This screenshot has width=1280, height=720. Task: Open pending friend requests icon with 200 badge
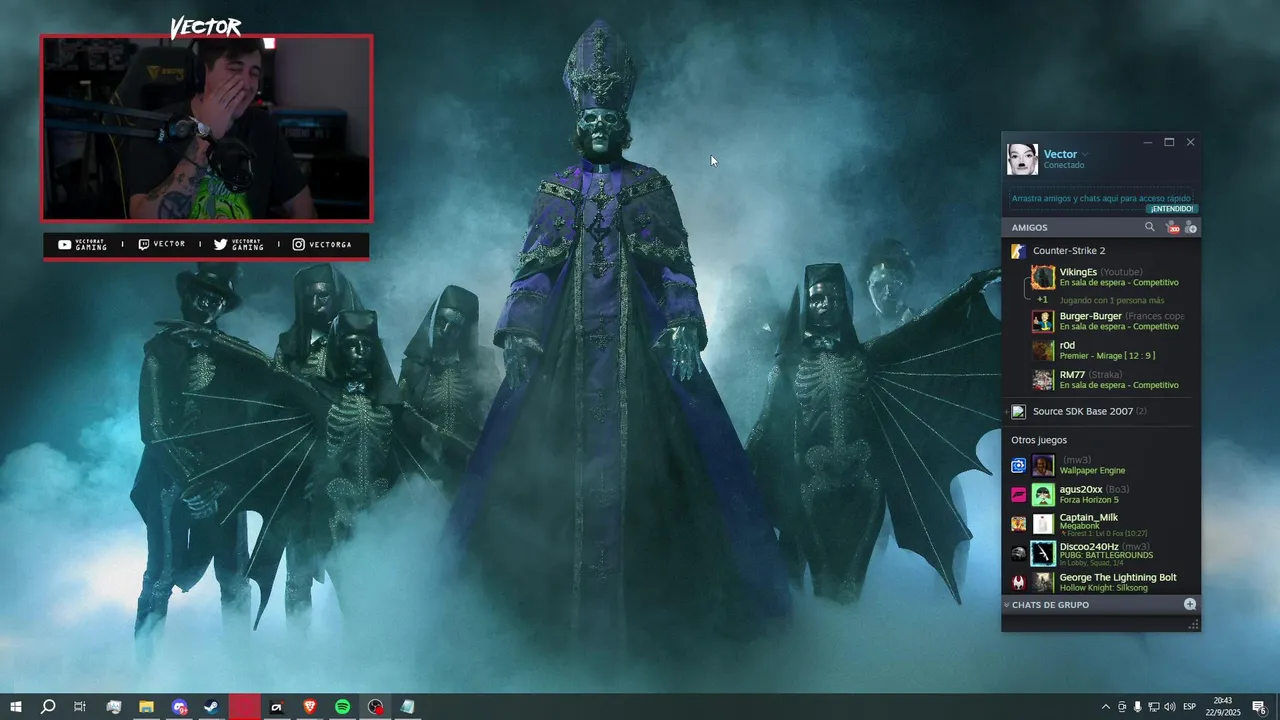pyautogui.click(x=1172, y=228)
